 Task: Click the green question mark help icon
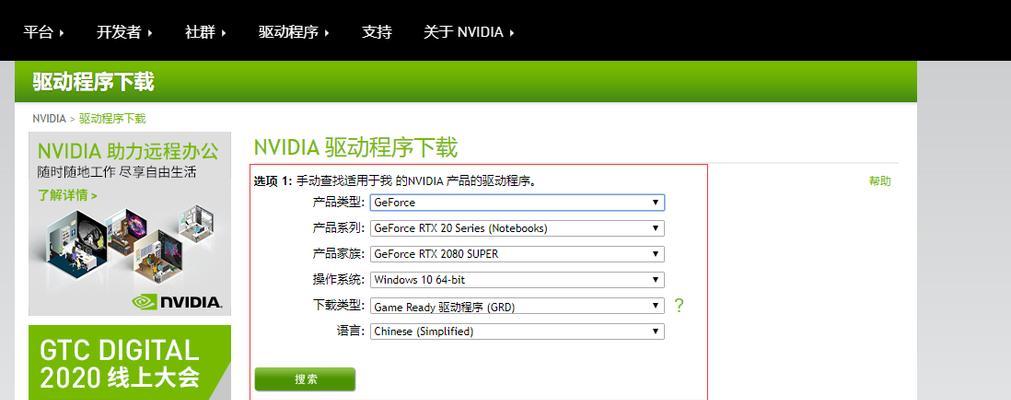click(678, 306)
